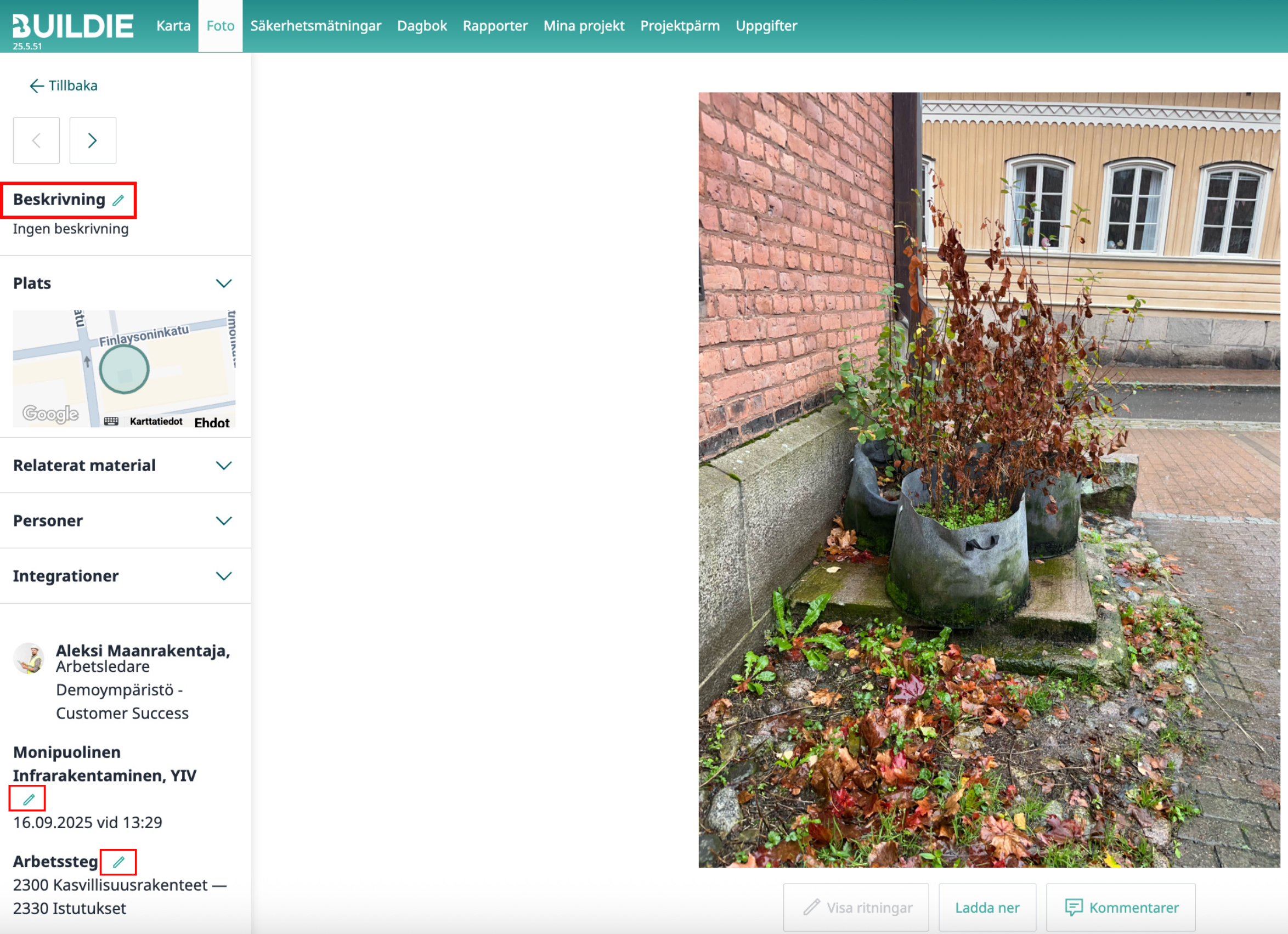The width and height of the screenshot is (1288, 934).
Task: Open the Kommentarer panel
Action: (x=1121, y=907)
